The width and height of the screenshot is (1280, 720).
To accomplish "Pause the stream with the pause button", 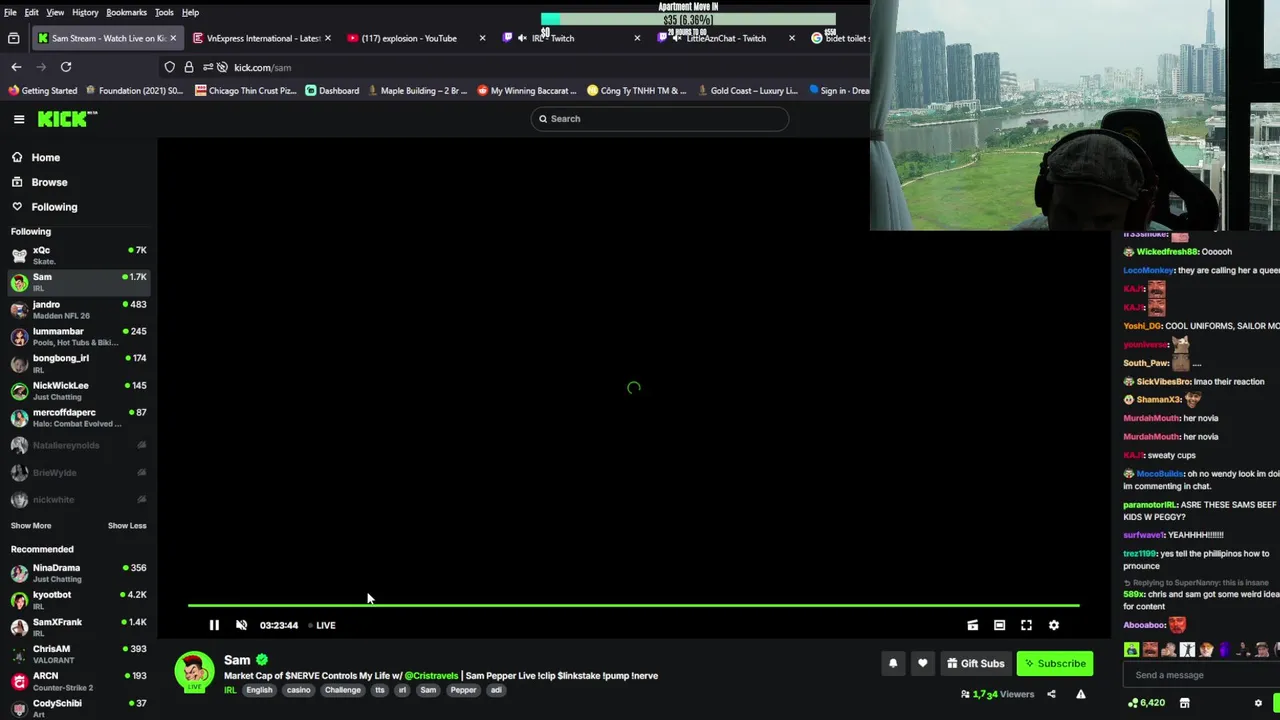I will (214, 625).
